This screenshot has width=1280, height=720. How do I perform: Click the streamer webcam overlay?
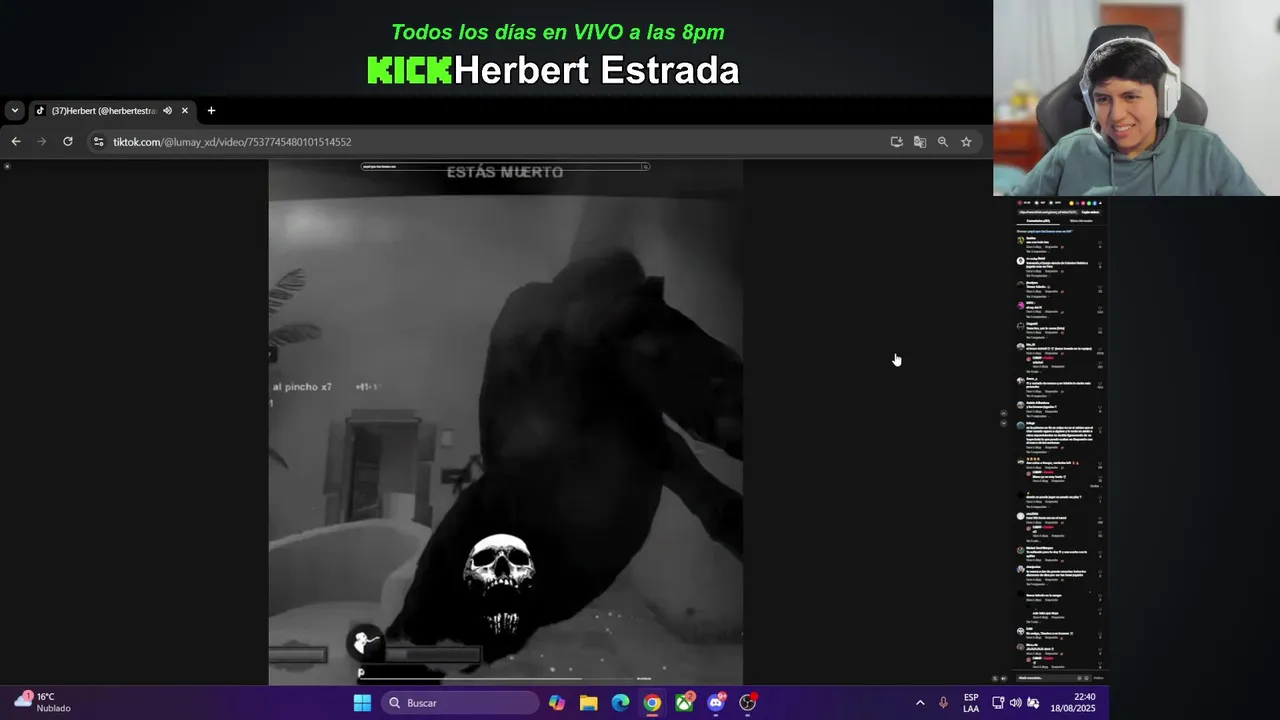1136,98
